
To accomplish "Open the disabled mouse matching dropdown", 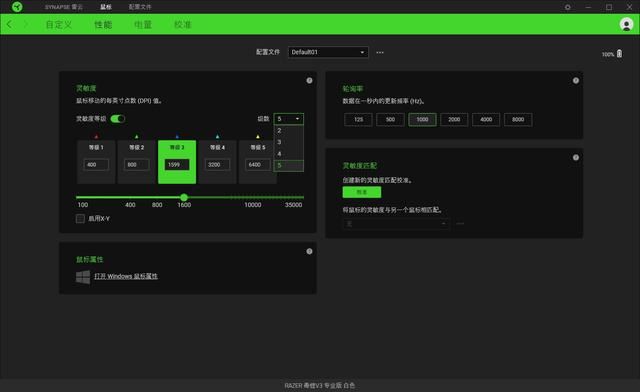I will [x=396, y=223].
